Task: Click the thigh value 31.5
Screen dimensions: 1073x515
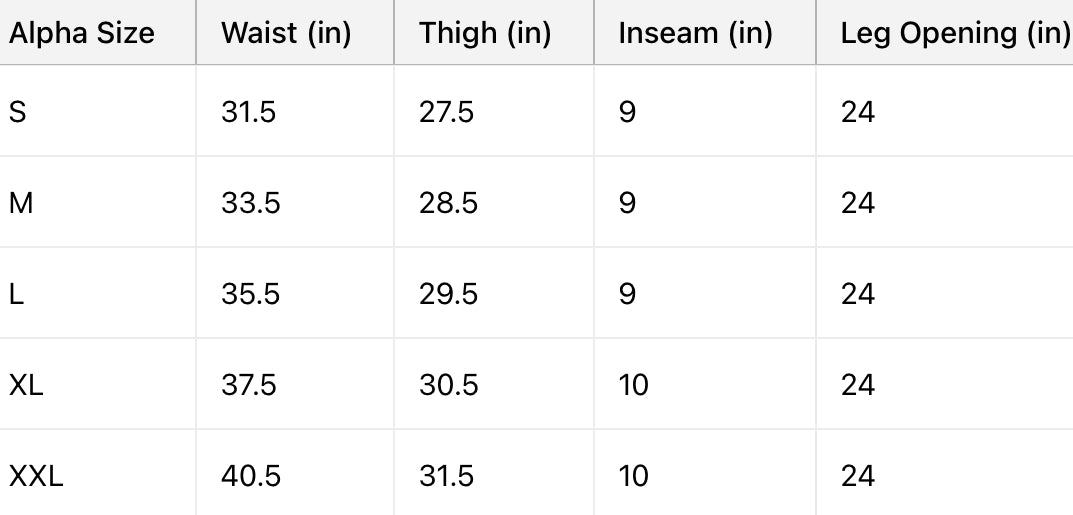Action: (446, 476)
